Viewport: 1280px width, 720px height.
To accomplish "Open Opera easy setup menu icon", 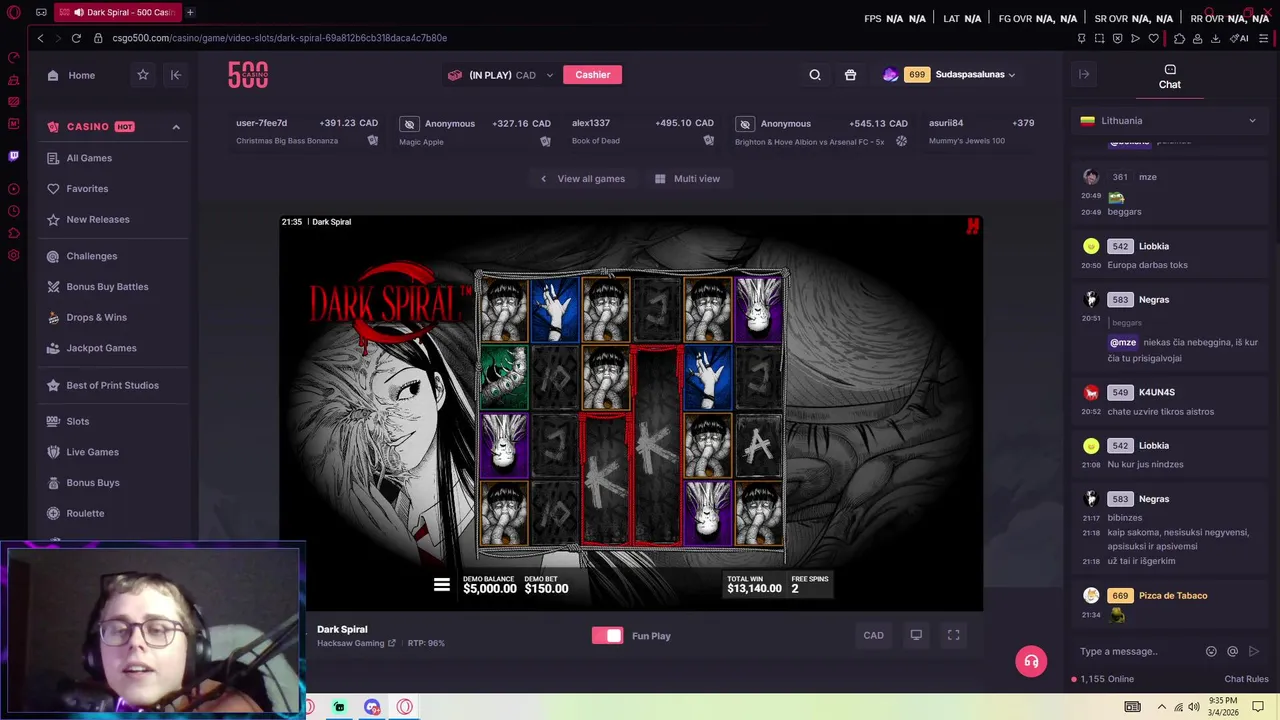I will click(1263, 38).
